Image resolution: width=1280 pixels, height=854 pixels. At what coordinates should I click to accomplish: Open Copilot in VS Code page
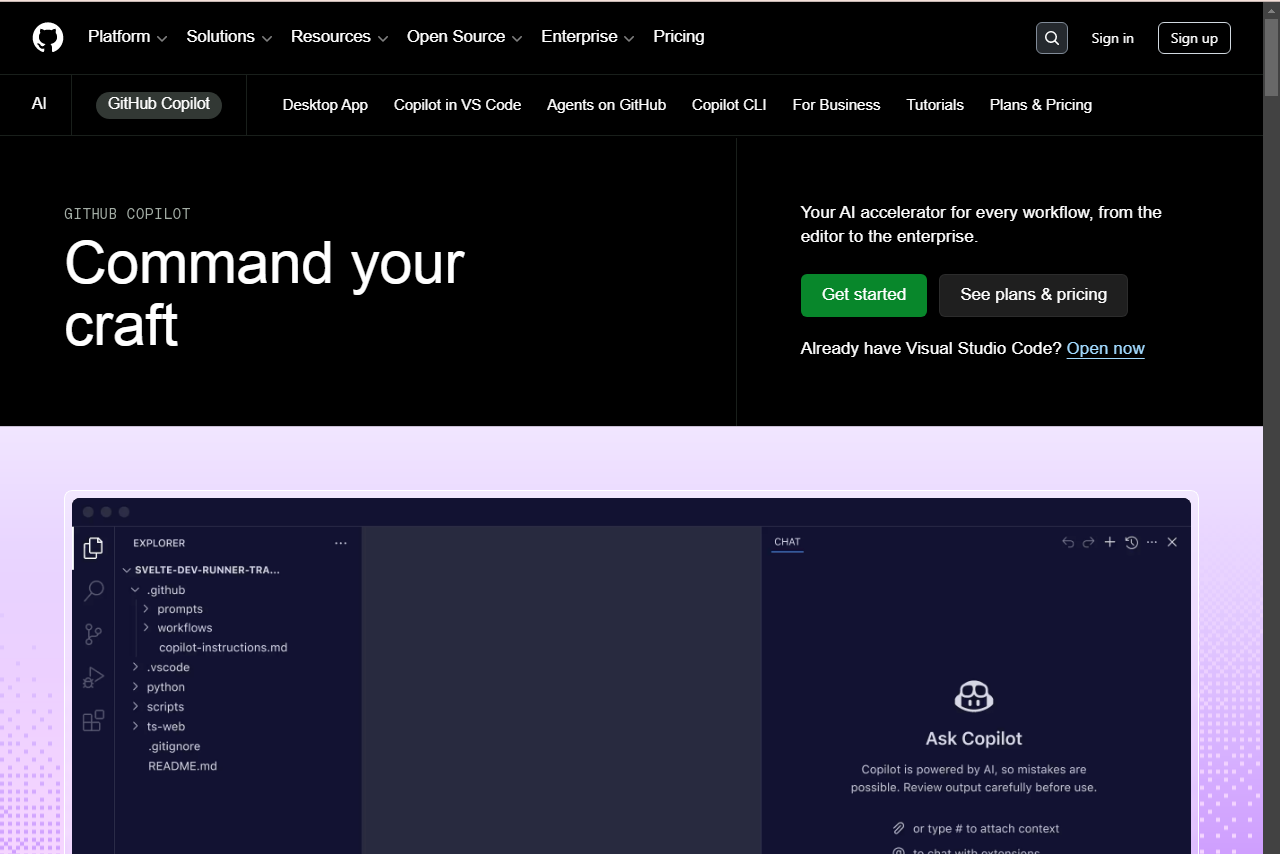[x=457, y=105]
